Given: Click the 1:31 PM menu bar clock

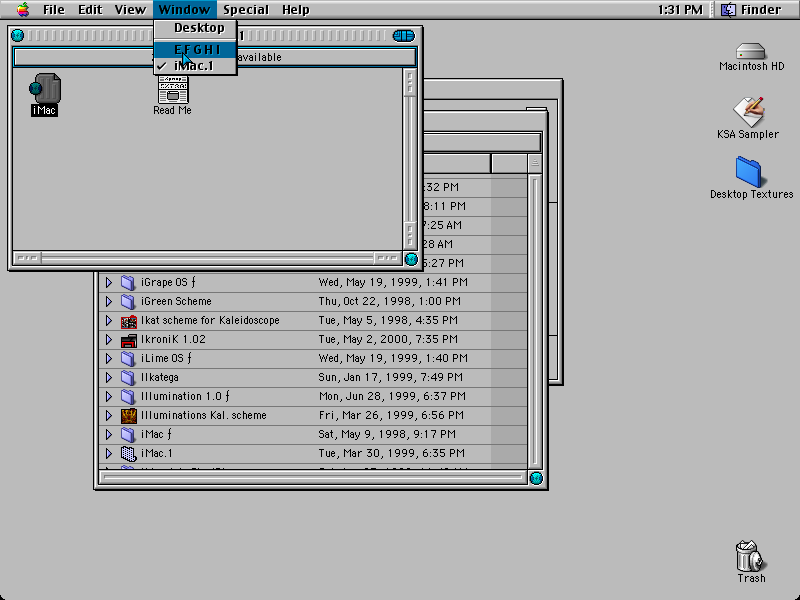Looking at the screenshot, I should [680, 10].
